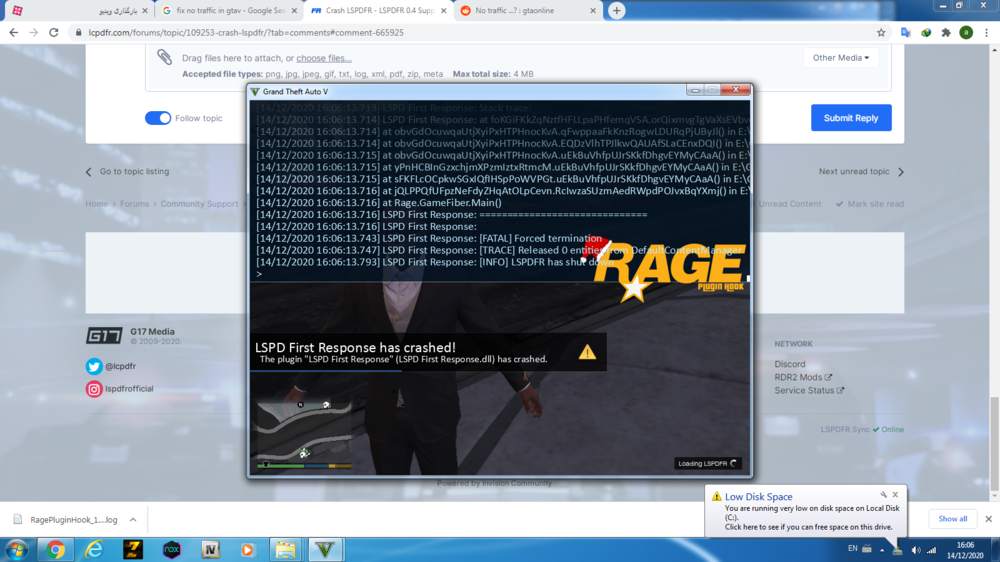Screen dimensions: 1000x562
Task: Click the 'at Rage.GameFiber.Main()' log line
Action: (379, 203)
